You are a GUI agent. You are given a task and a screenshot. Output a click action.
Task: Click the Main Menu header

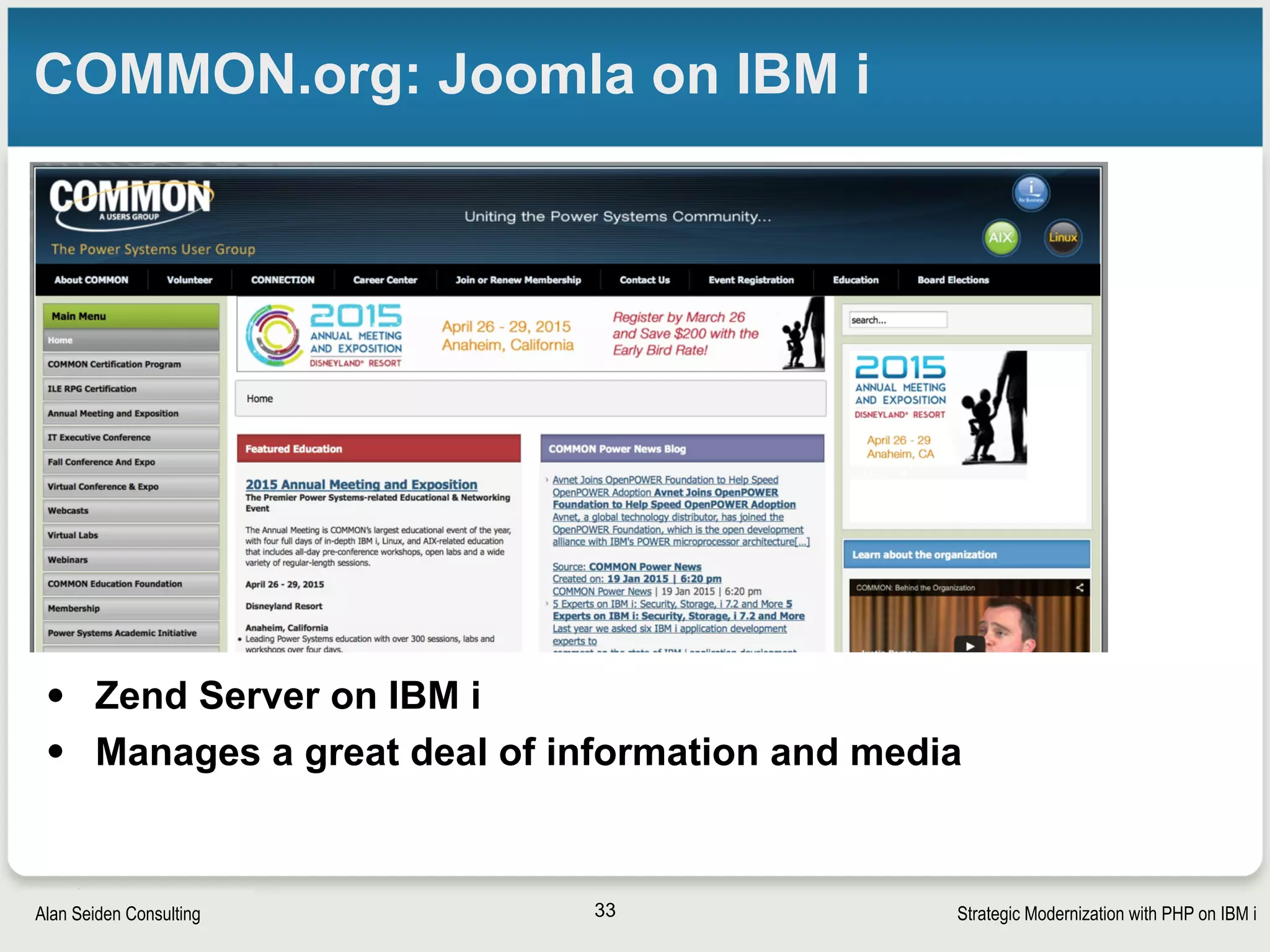[x=131, y=316]
